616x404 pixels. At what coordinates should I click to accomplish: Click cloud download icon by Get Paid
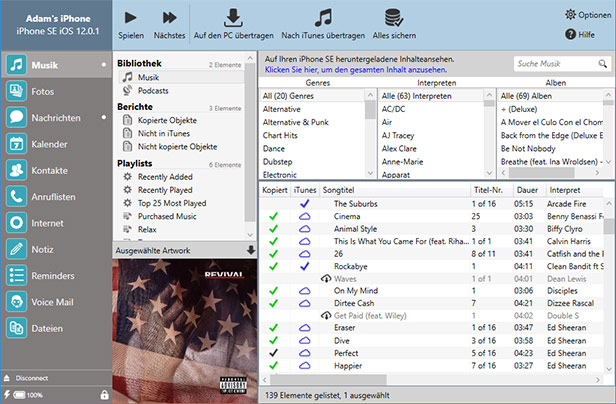point(326,315)
